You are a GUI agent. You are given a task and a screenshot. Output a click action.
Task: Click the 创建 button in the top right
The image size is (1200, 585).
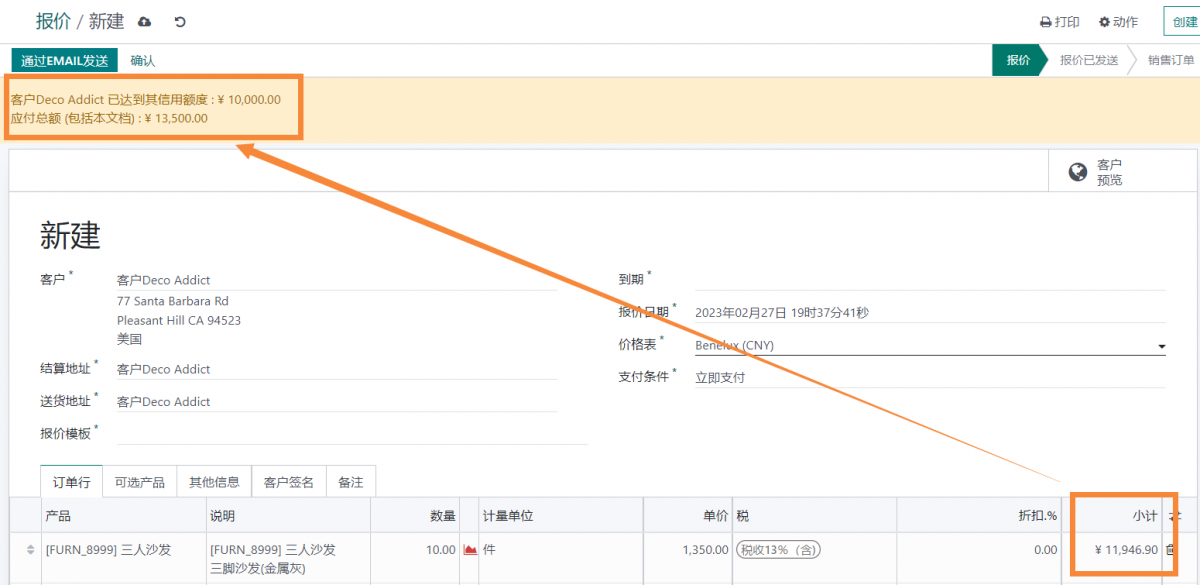1184,20
